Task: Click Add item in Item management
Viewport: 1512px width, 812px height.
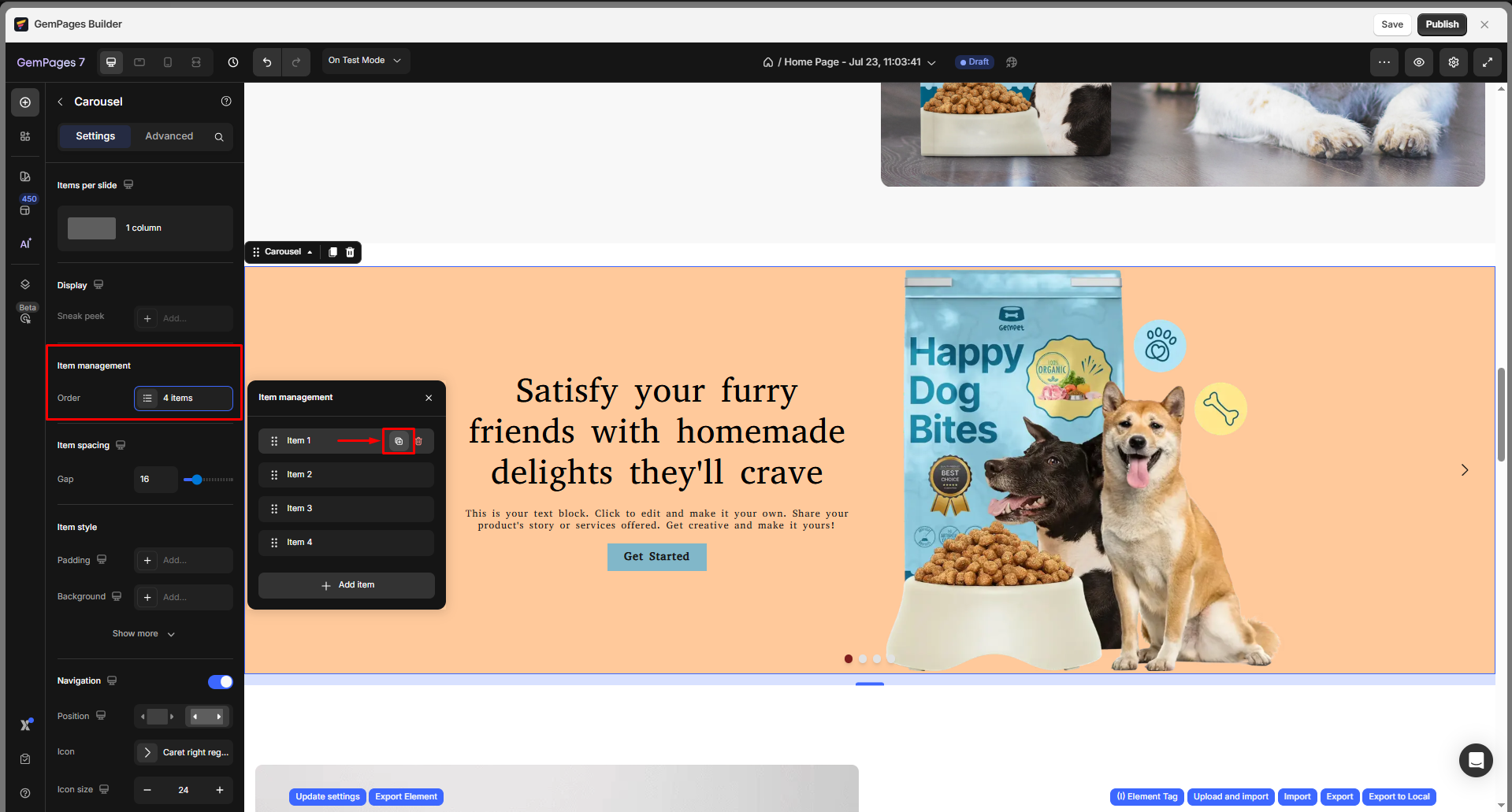Action: (x=347, y=585)
